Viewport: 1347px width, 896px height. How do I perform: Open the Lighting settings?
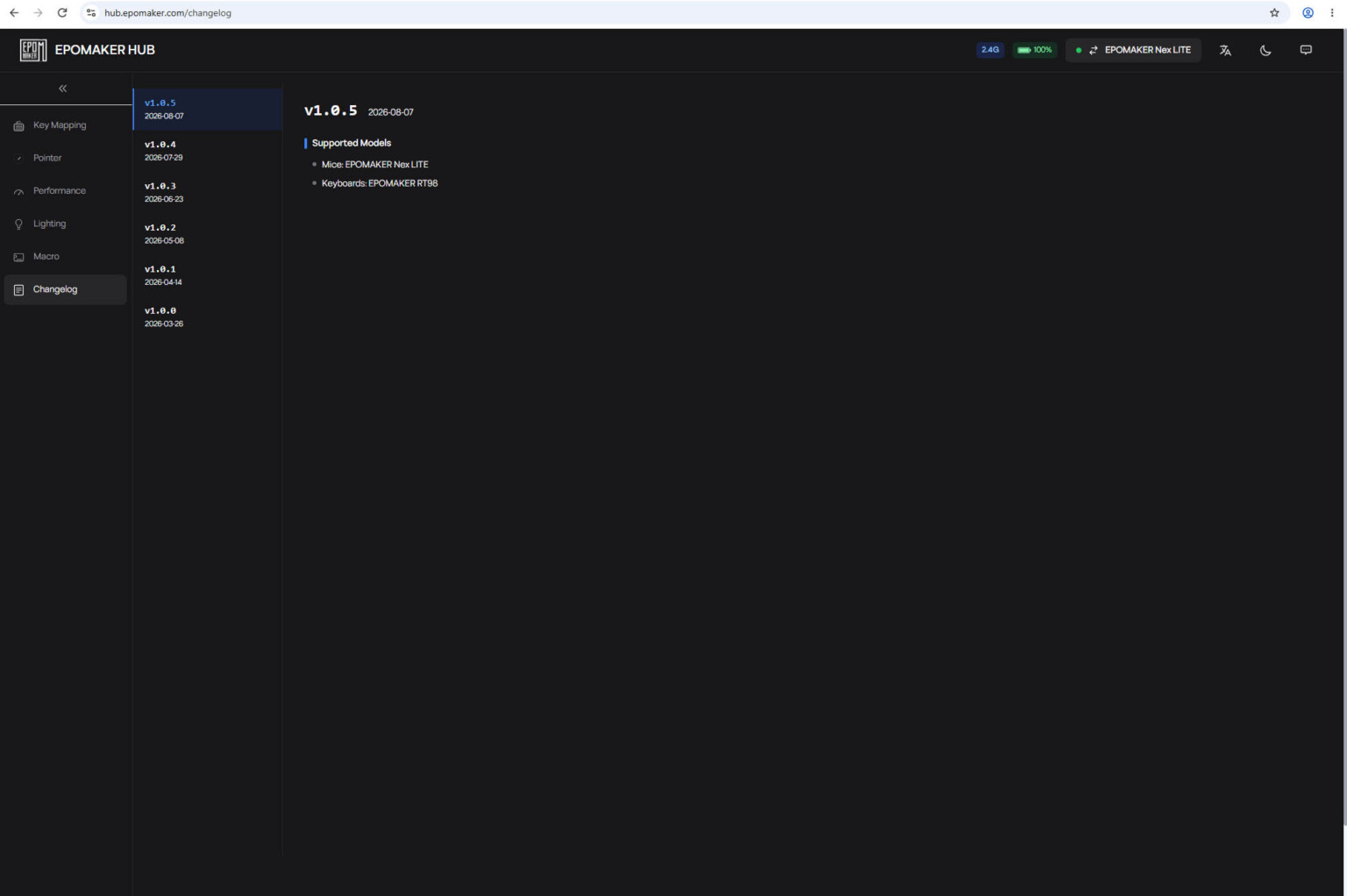coord(66,224)
